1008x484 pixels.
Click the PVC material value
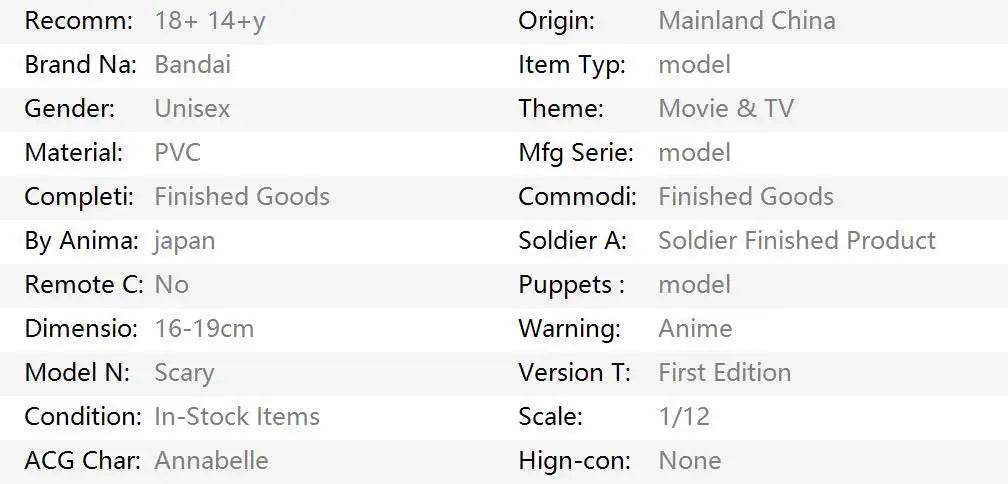[177, 153]
